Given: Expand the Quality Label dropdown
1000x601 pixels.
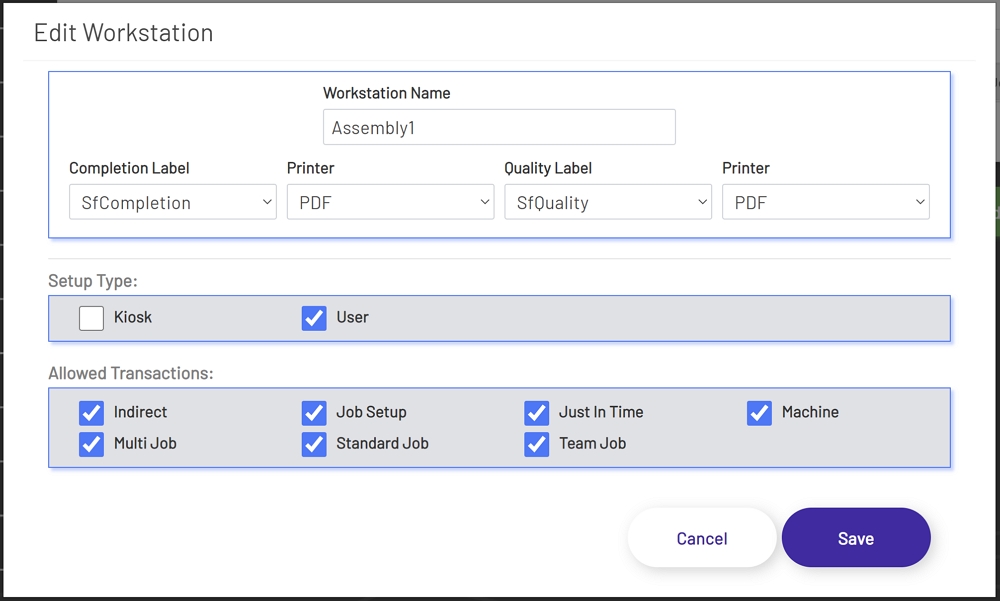Looking at the screenshot, I should 607,202.
